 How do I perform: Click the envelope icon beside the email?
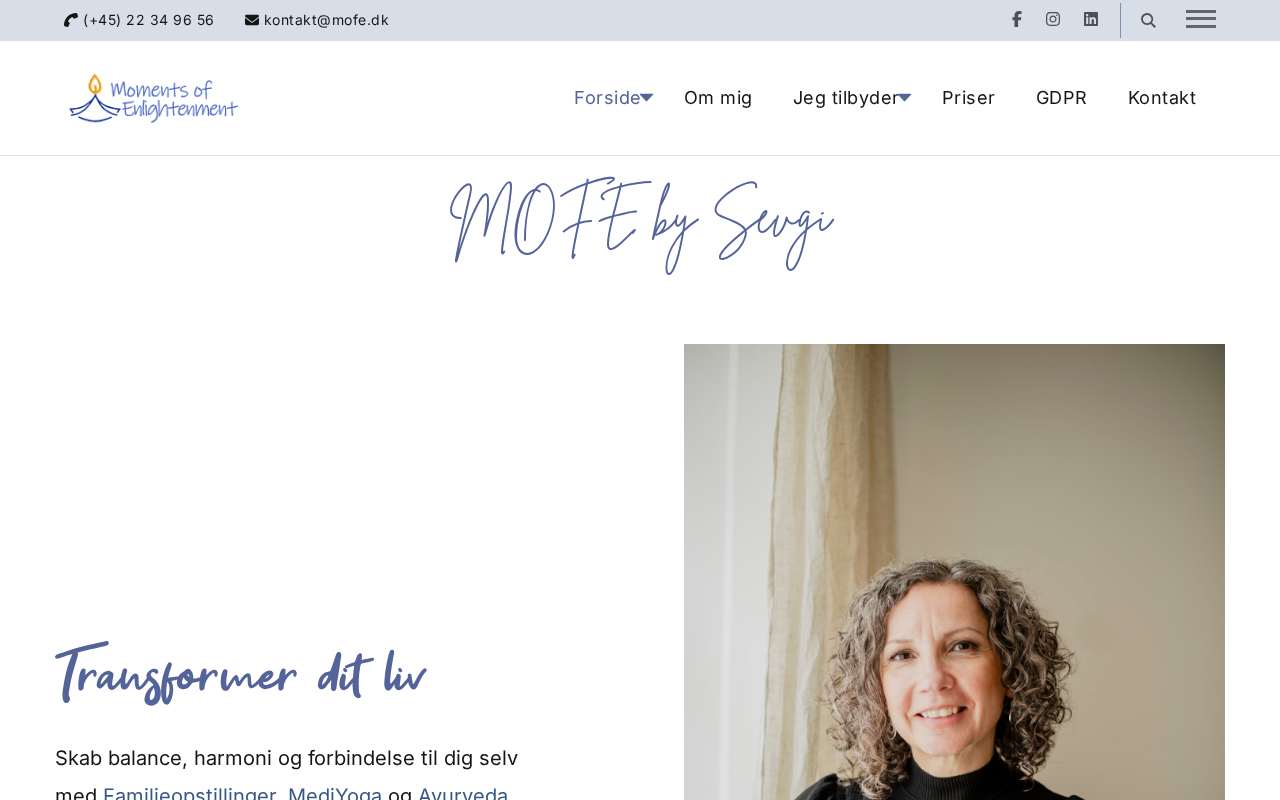pos(252,20)
